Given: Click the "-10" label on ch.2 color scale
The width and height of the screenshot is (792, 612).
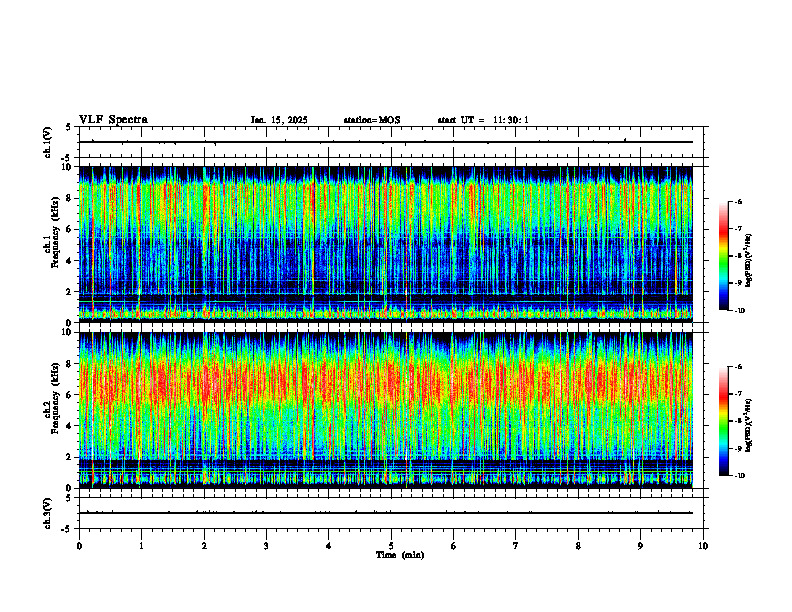Looking at the screenshot, I should tap(739, 476).
